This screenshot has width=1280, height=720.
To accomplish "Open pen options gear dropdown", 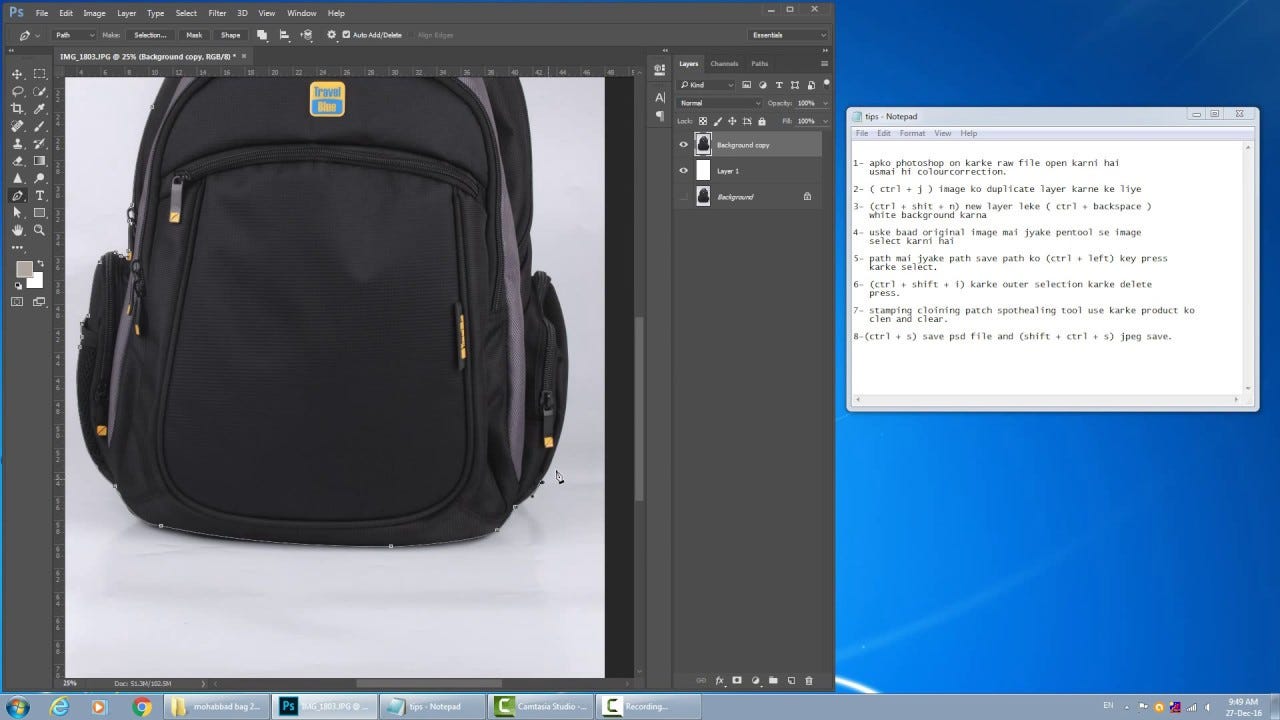I will tap(331, 35).
